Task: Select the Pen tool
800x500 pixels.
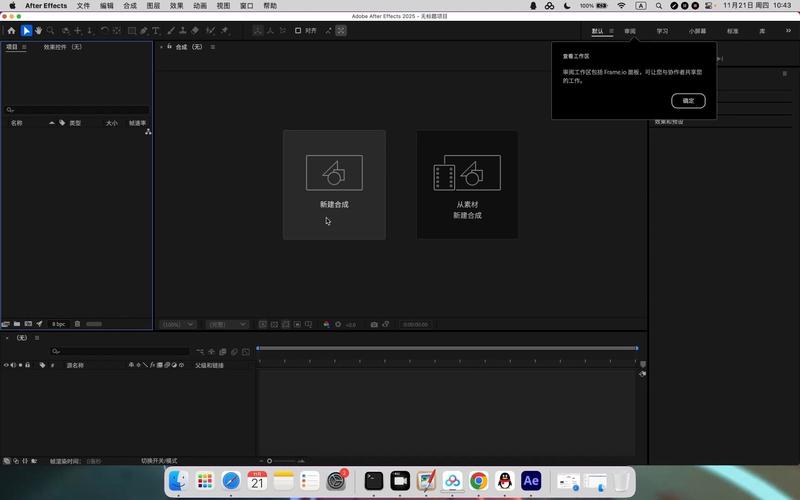Action: click(x=145, y=31)
